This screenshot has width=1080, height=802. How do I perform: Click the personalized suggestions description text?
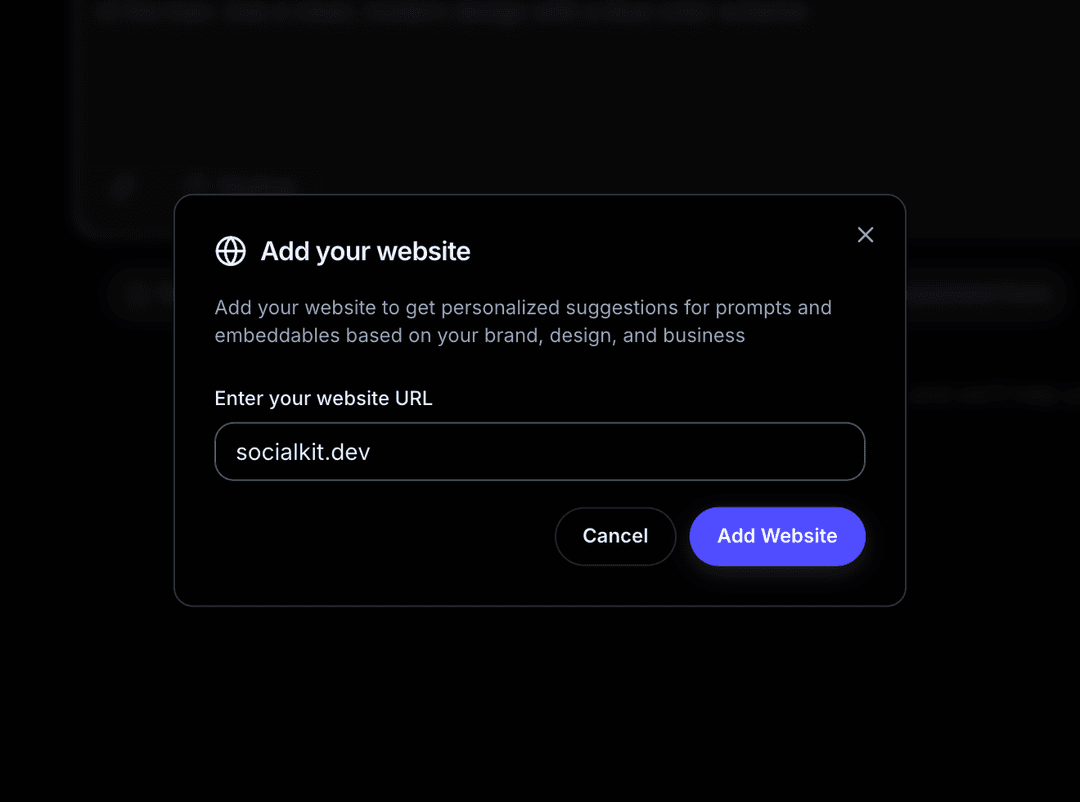pos(523,308)
